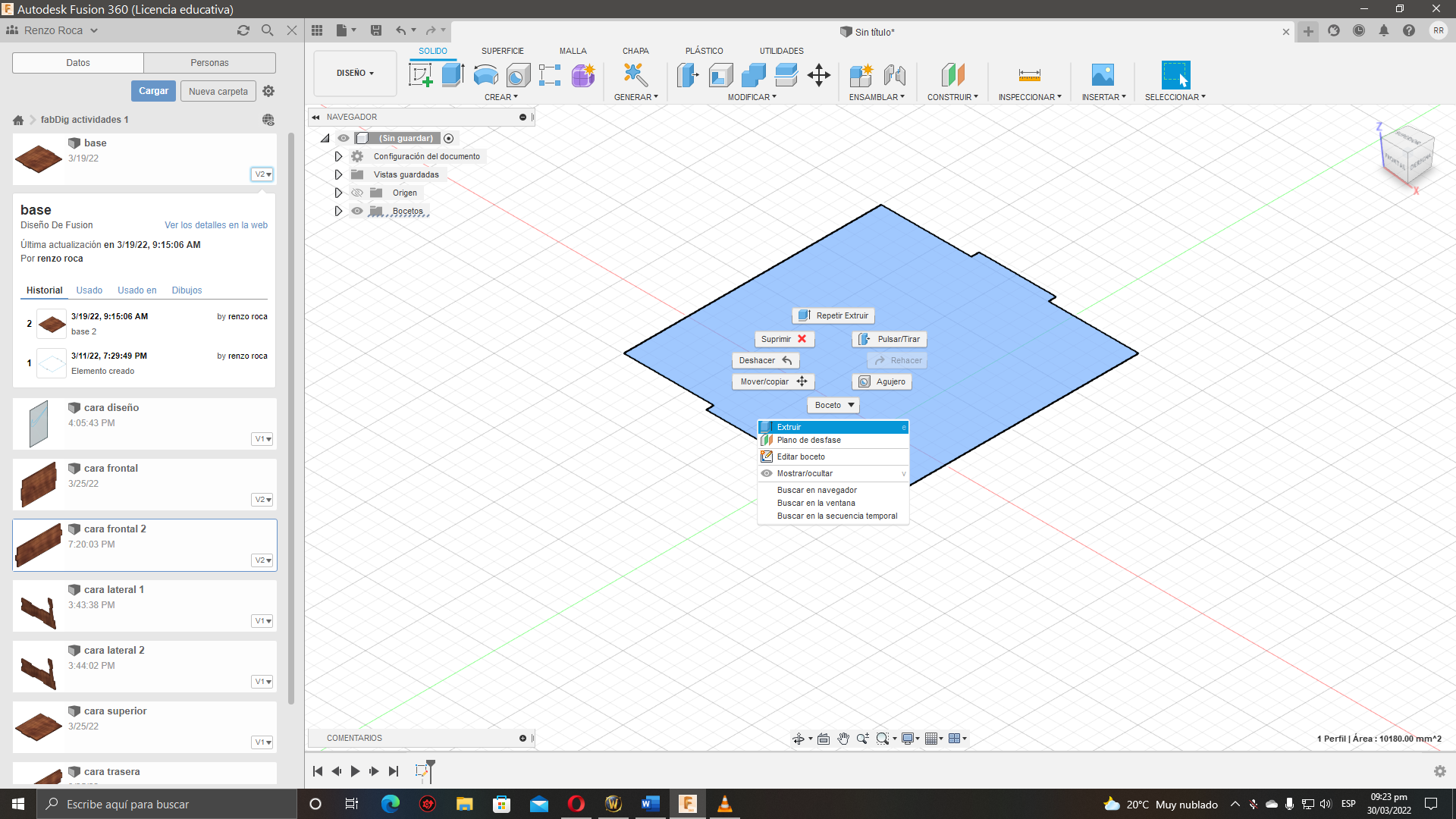Open the base version V2 dropdown

point(262,174)
